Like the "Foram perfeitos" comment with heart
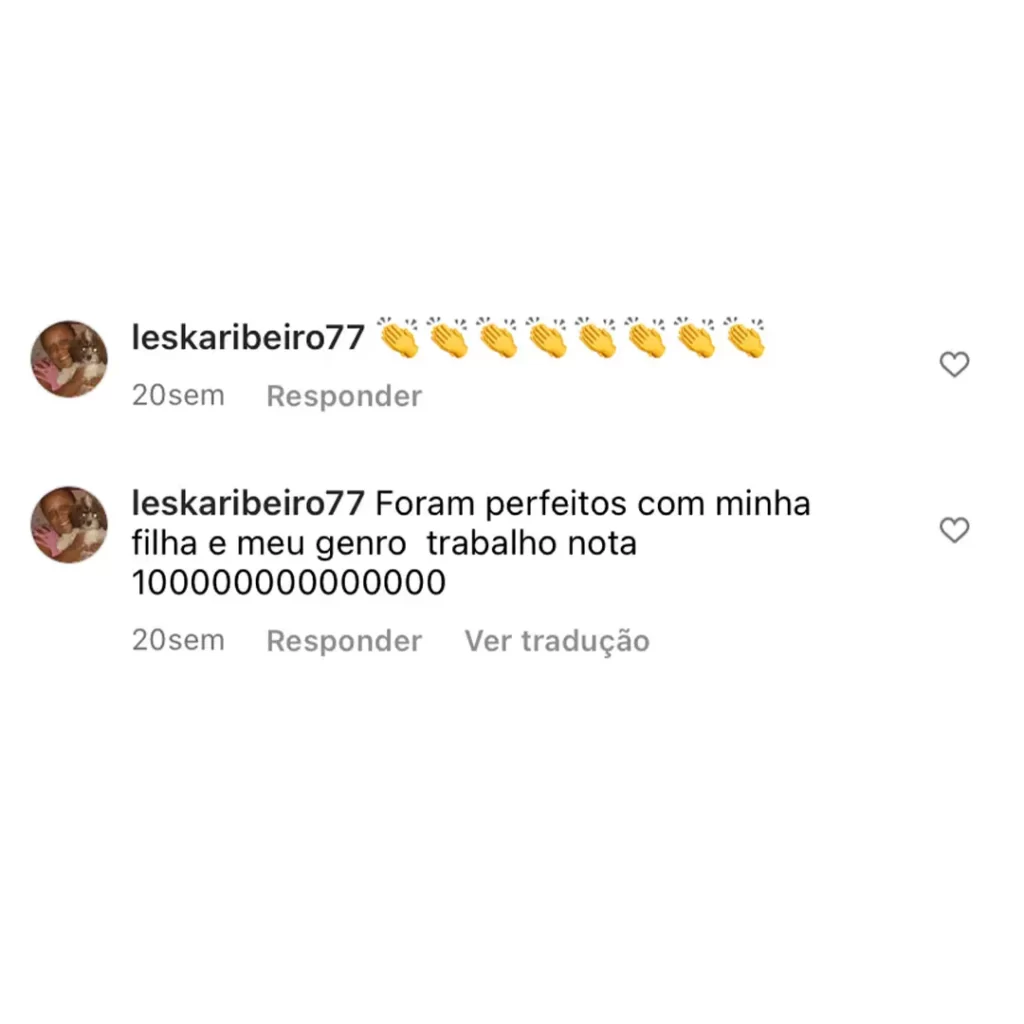1024x1024 pixels. tap(954, 530)
